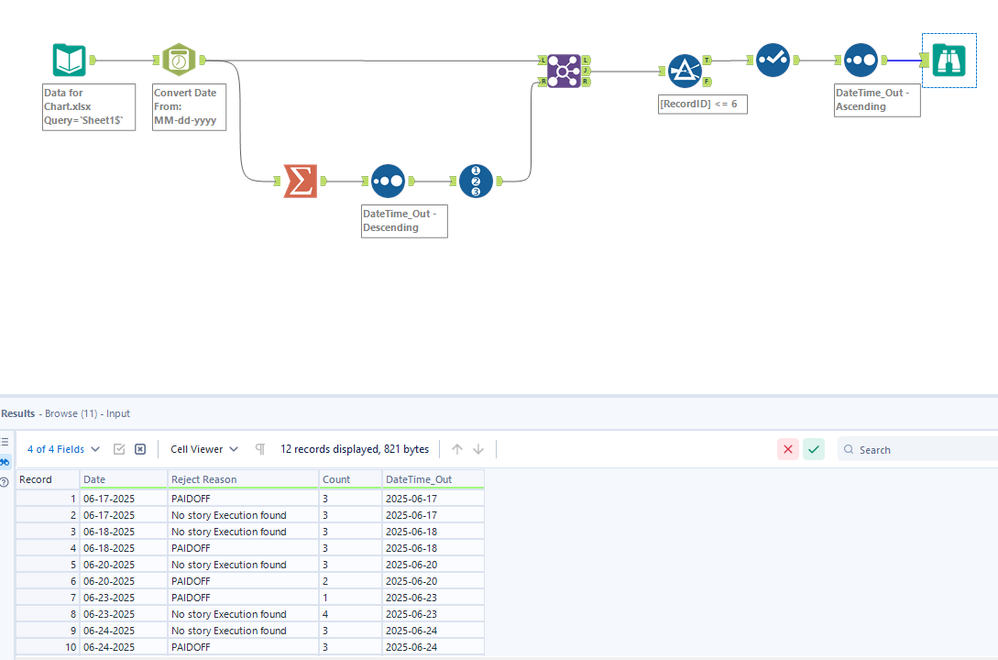Click the Count column header
The width and height of the screenshot is (998, 660).
[x=351, y=479]
